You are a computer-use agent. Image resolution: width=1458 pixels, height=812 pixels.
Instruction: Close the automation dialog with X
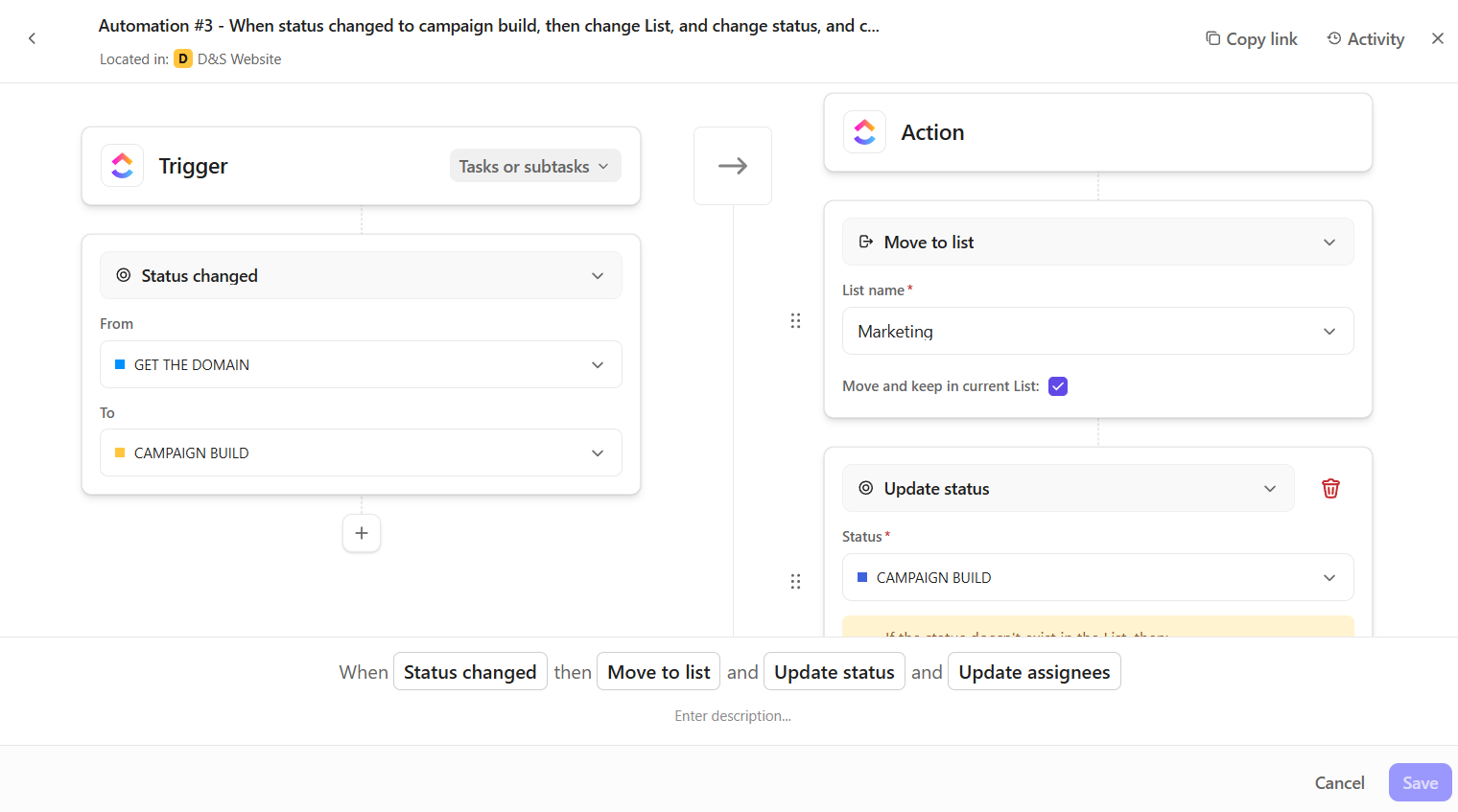(x=1438, y=38)
